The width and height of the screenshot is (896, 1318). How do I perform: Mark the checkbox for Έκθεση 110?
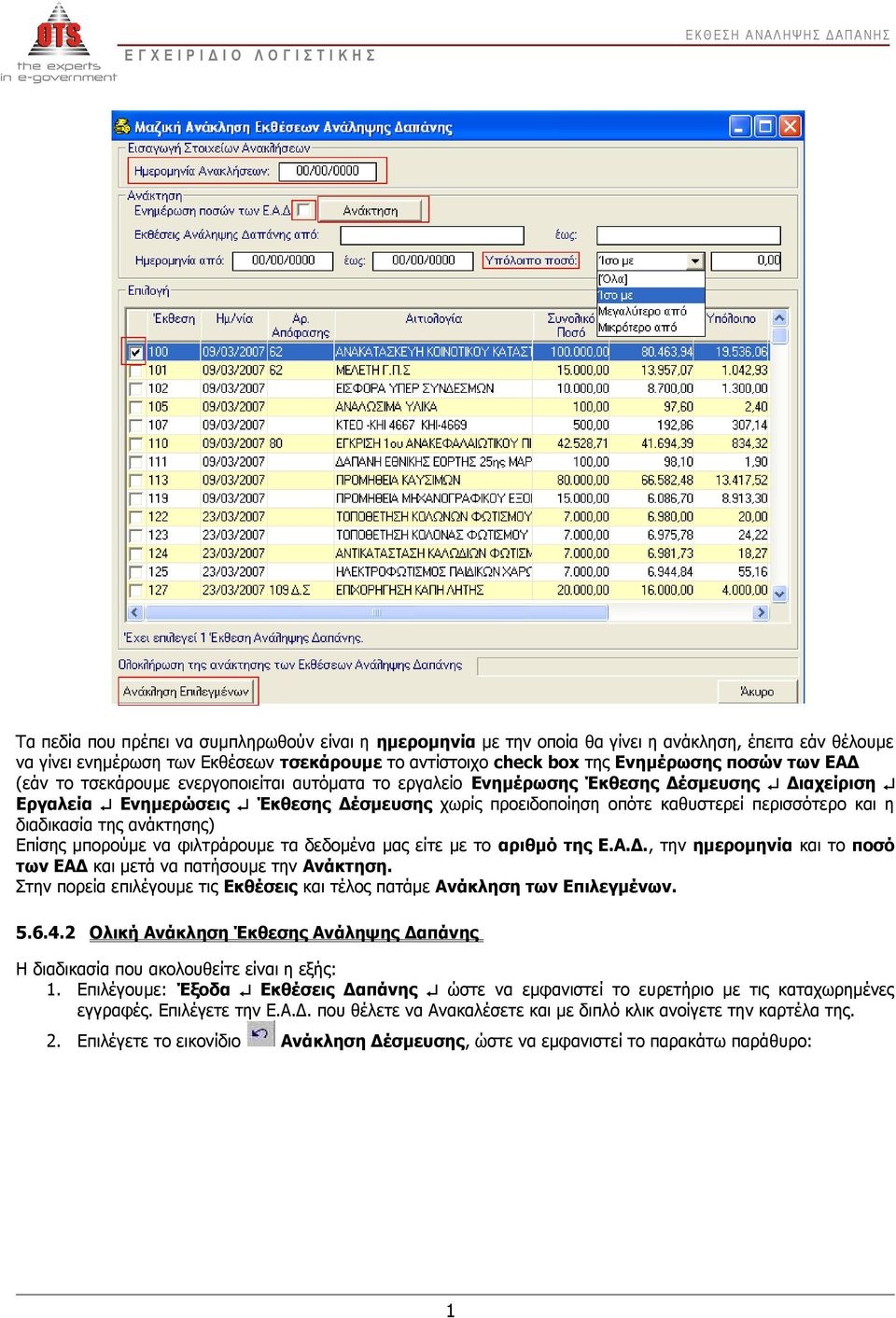[x=136, y=443]
